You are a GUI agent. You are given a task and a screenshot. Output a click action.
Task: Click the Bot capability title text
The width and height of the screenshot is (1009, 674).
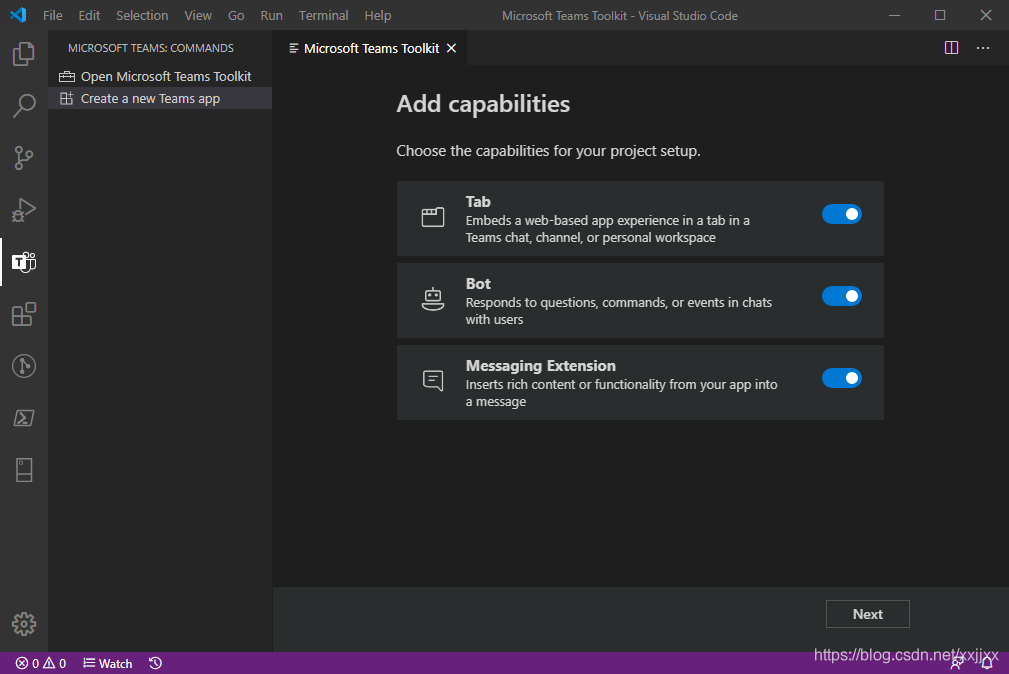point(478,283)
